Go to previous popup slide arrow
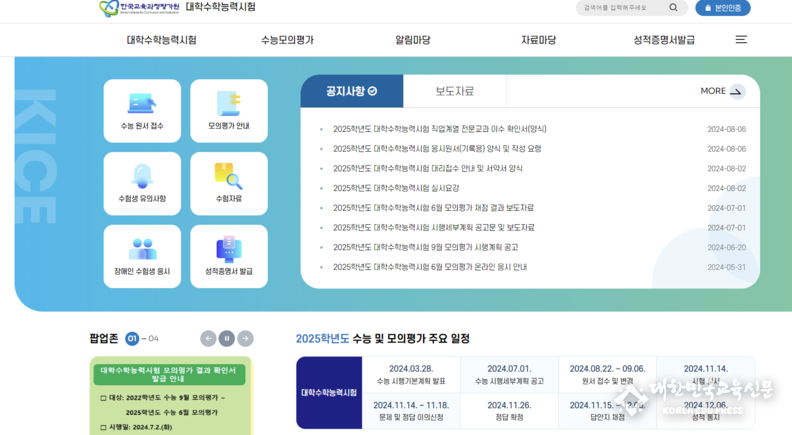This screenshot has height=435, width=792. pos(208,339)
